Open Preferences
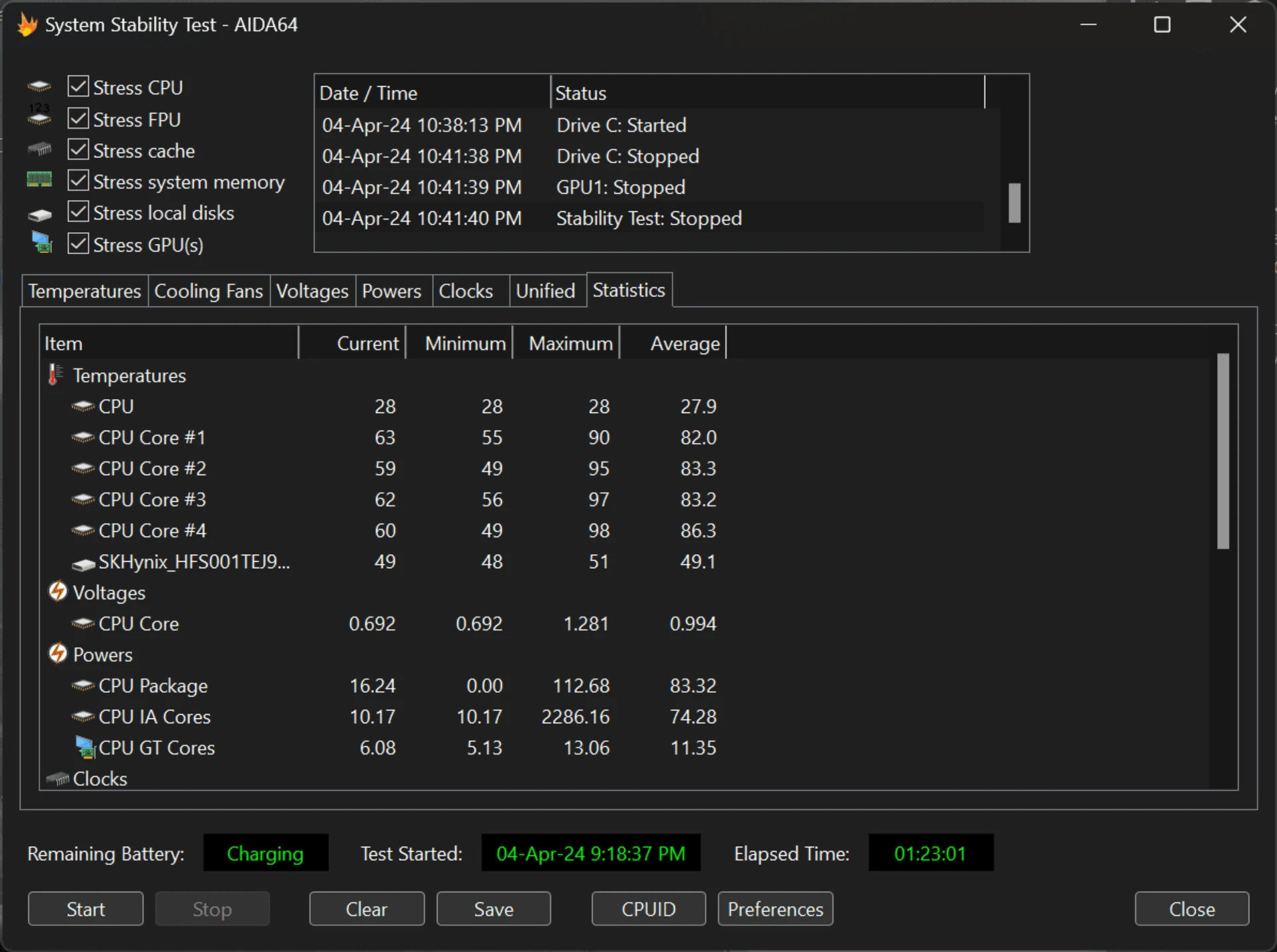This screenshot has height=952, width=1277. click(x=776, y=909)
